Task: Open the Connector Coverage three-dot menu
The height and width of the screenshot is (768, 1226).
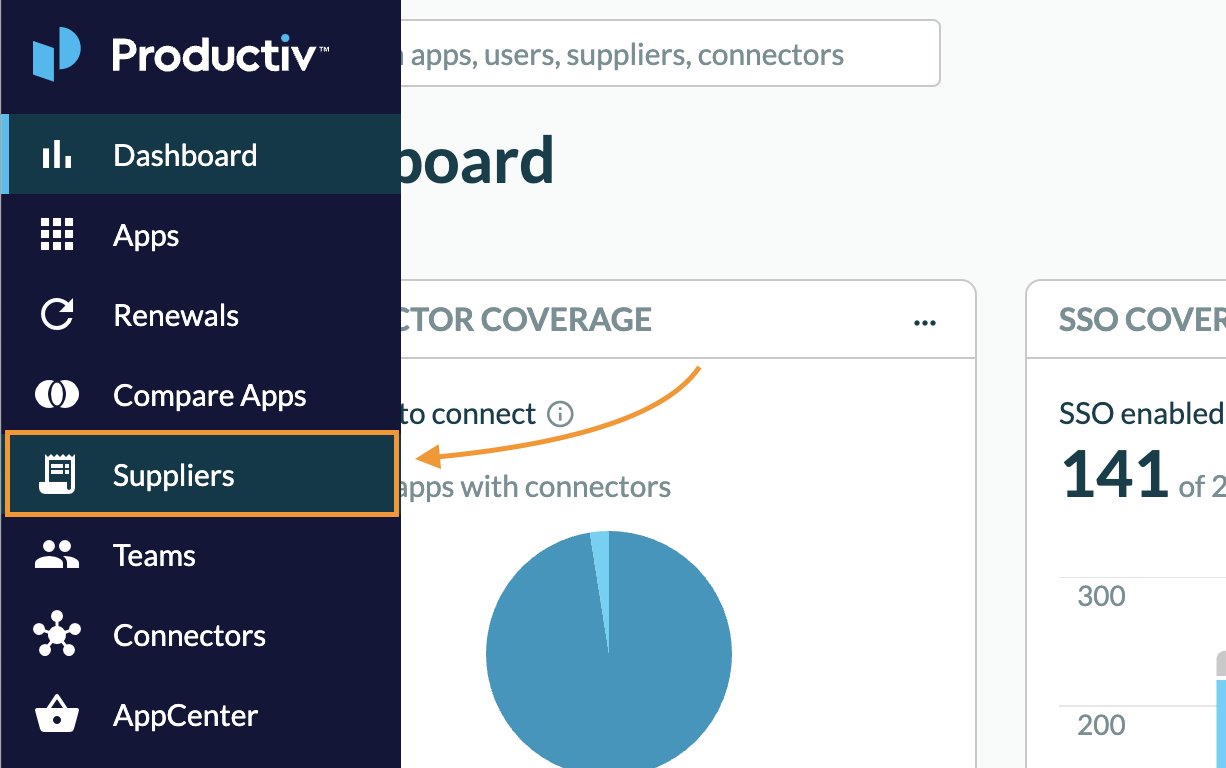Action: tap(925, 322)
